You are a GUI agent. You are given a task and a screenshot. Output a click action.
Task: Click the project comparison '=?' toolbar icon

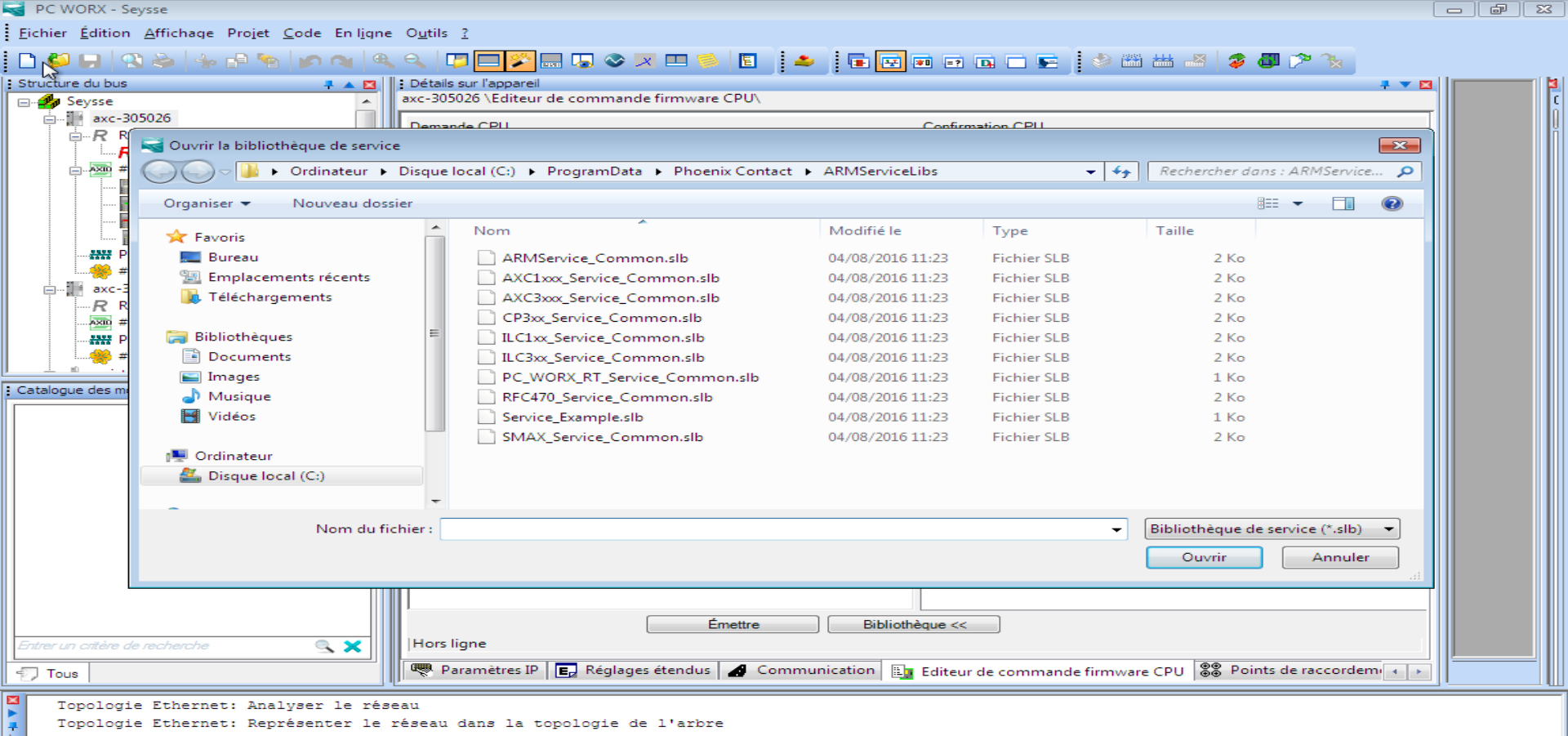tap(954, 62)
